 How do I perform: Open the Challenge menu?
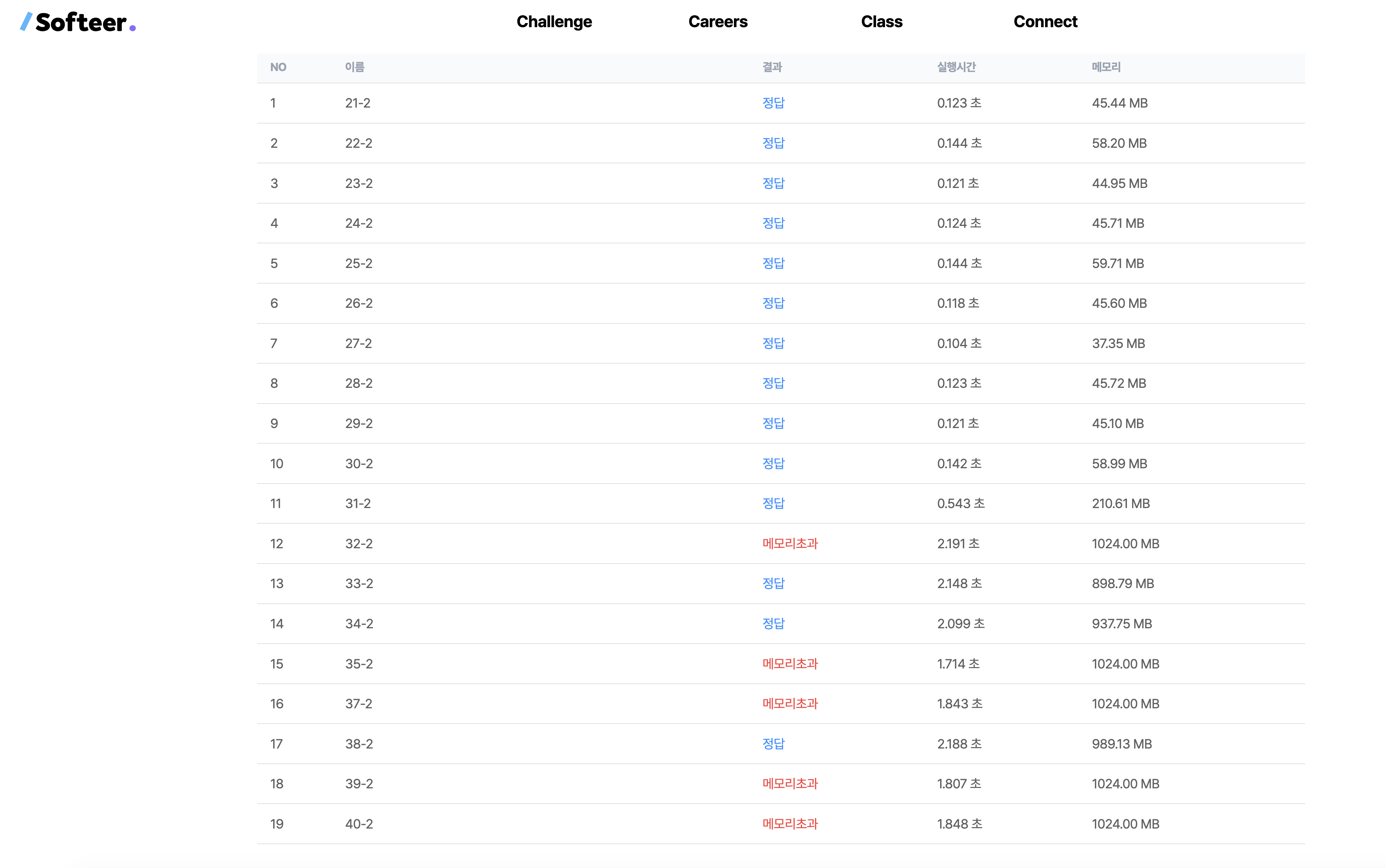click(x=554, y=22)
